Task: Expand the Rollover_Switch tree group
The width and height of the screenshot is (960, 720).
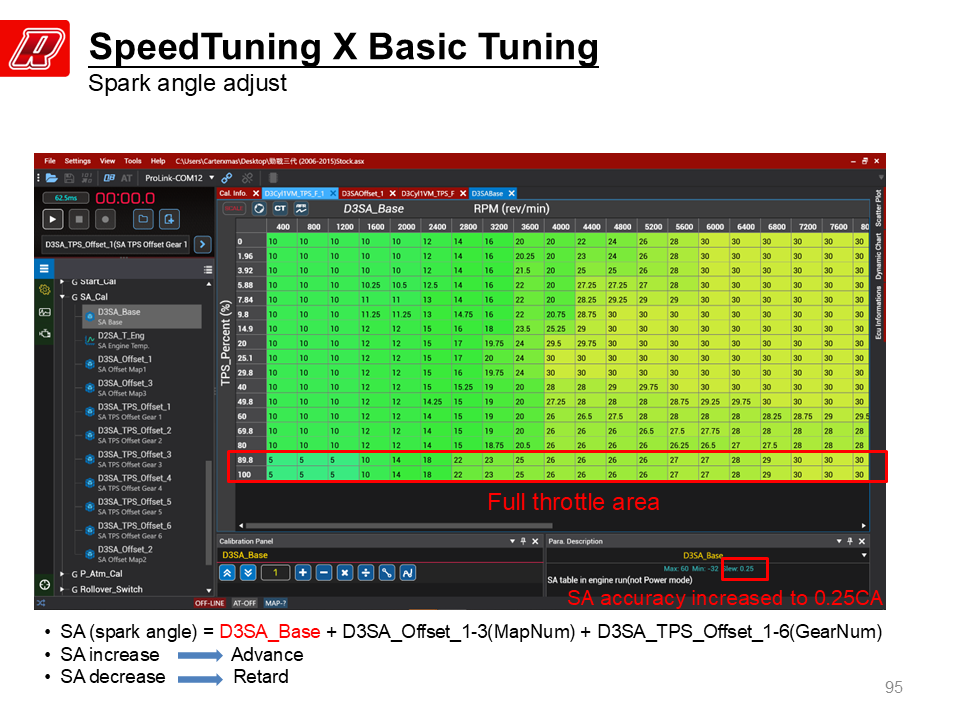Action: tap(62, 589)
